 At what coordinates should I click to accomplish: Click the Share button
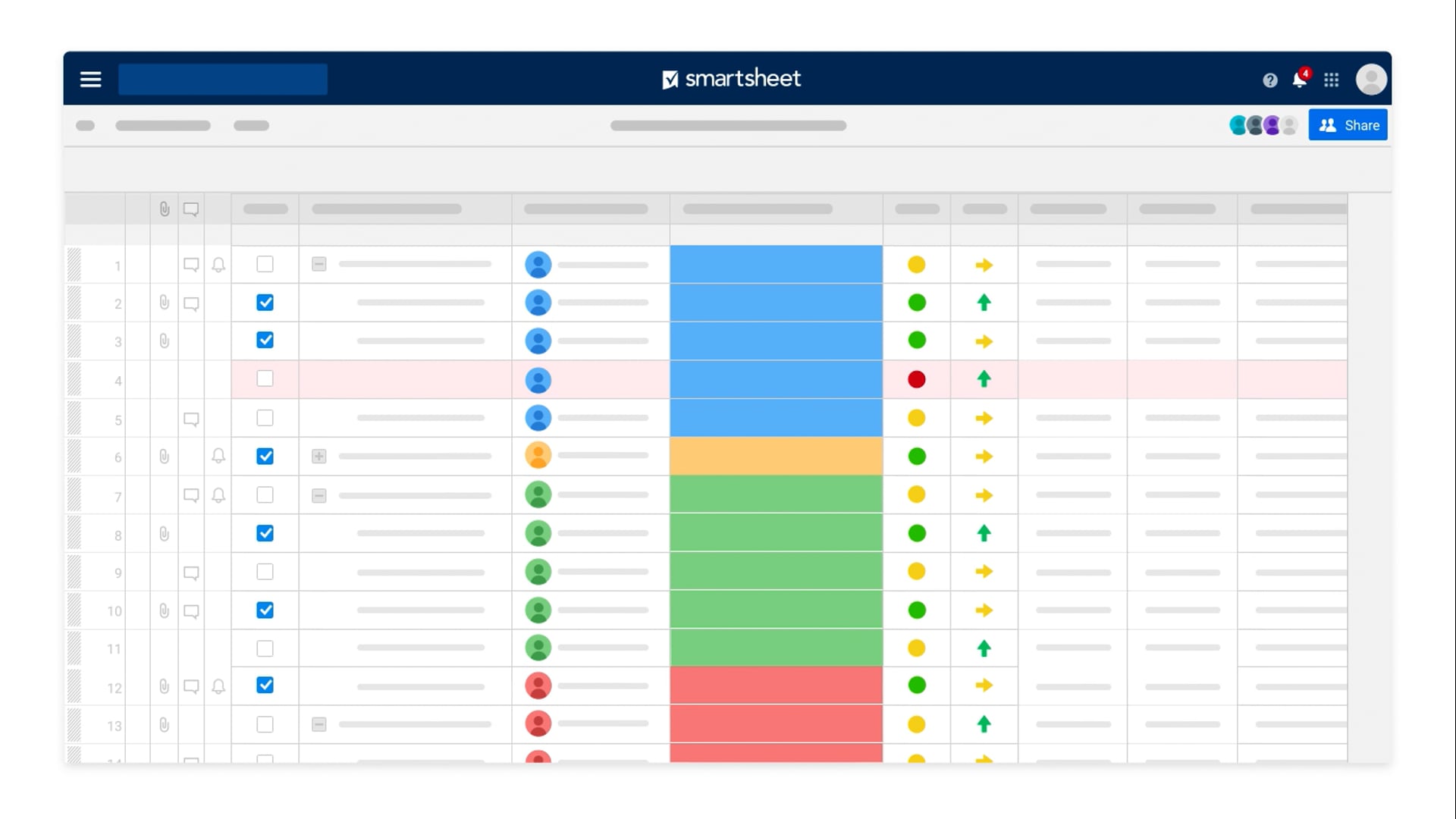point(1348,125)
